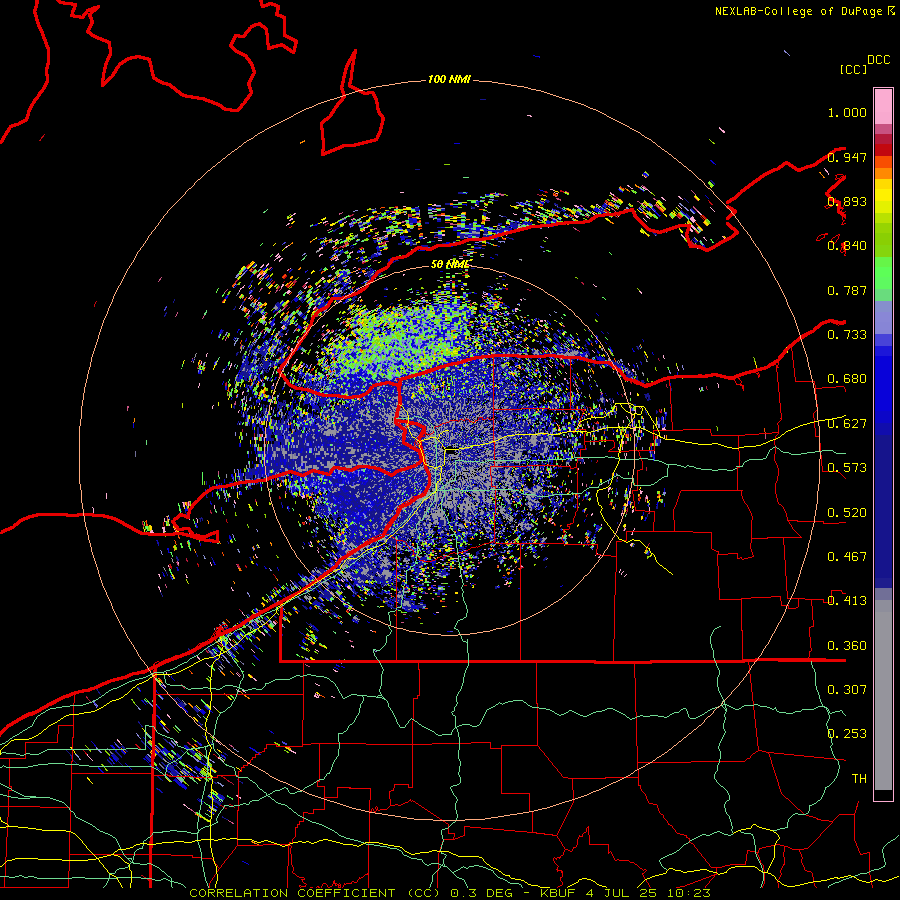Click the TH label at the scale bottom
900x900 pixels.
tap(859, 779)
